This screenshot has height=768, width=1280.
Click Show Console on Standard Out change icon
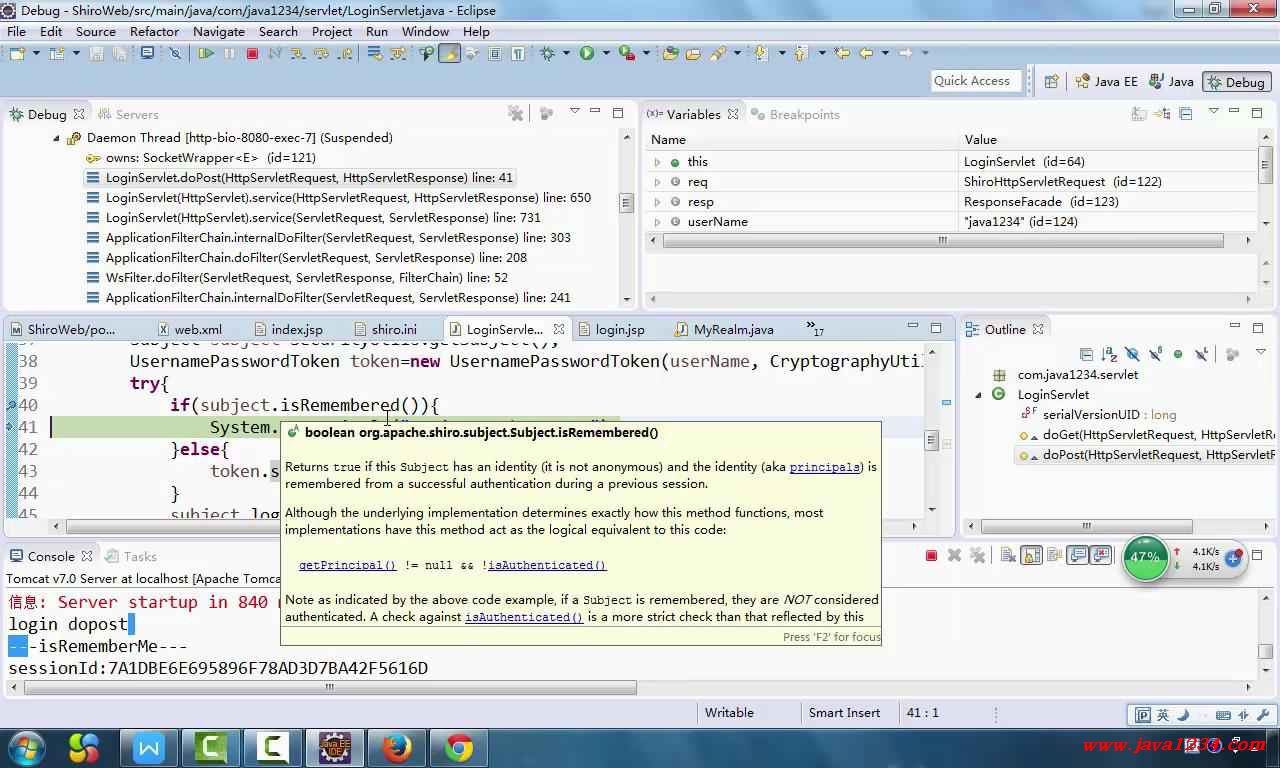point(1077,555)
